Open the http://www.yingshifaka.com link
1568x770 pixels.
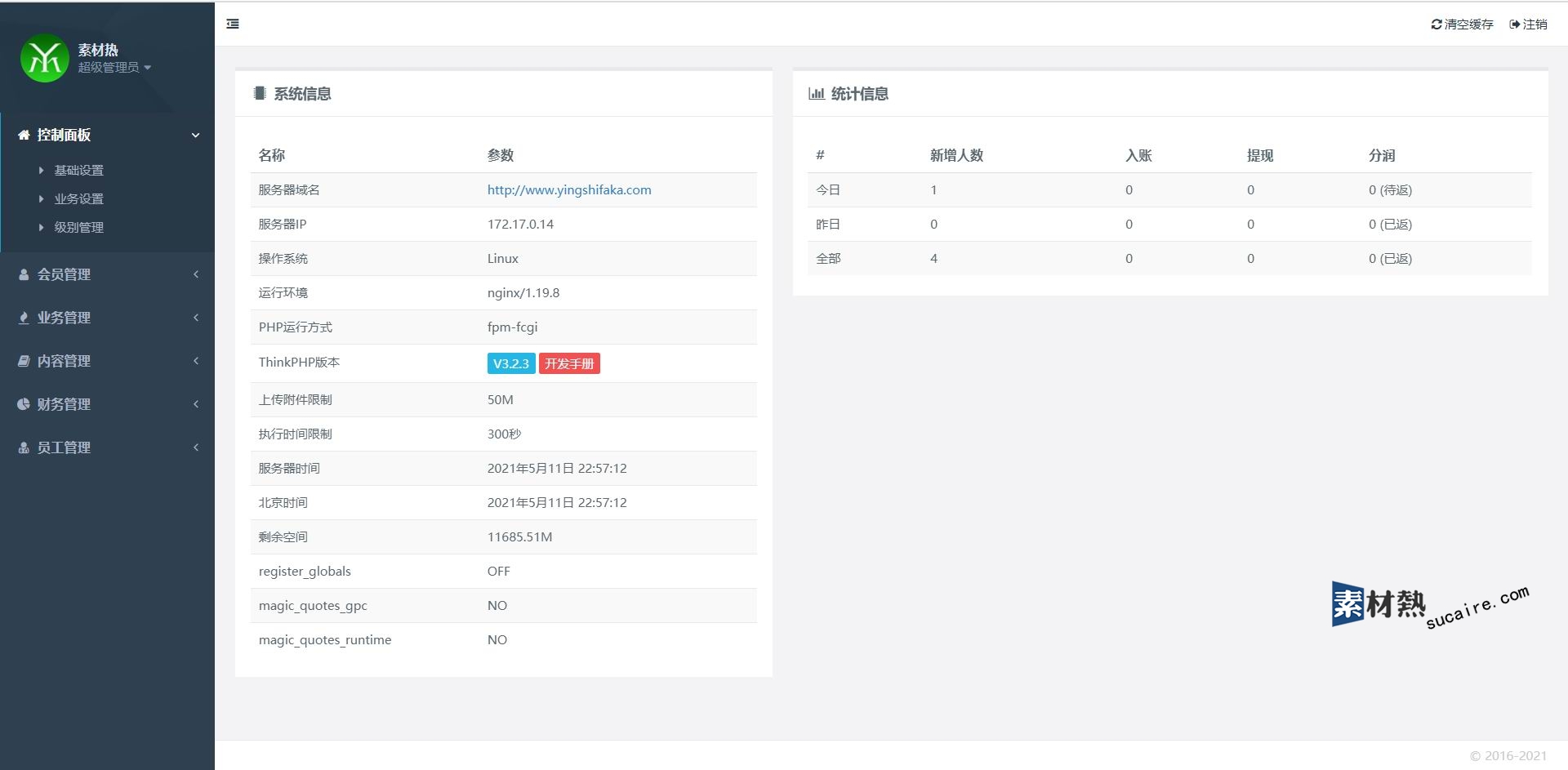click(x=569, y=189)
